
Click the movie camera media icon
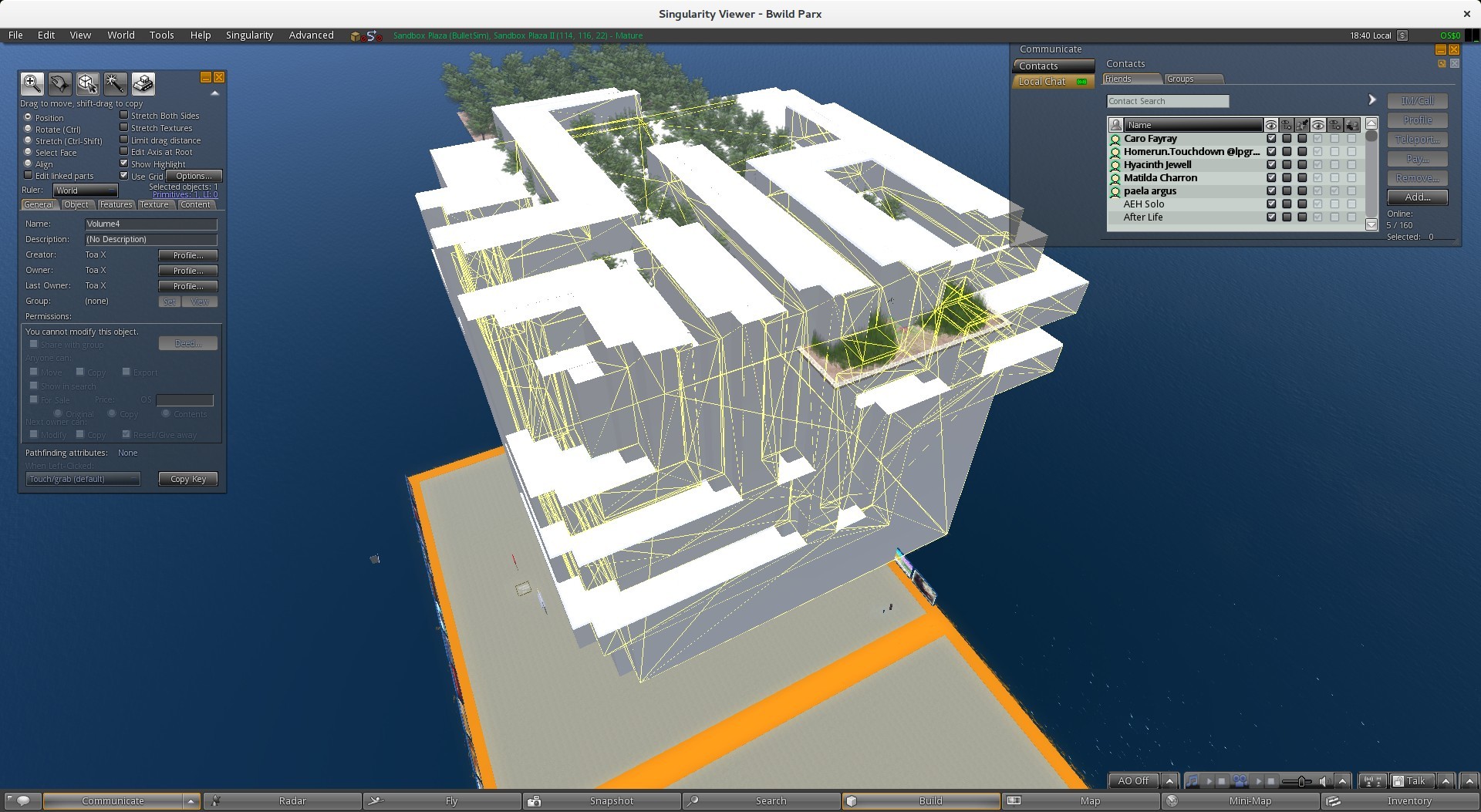coord(1240,781)
